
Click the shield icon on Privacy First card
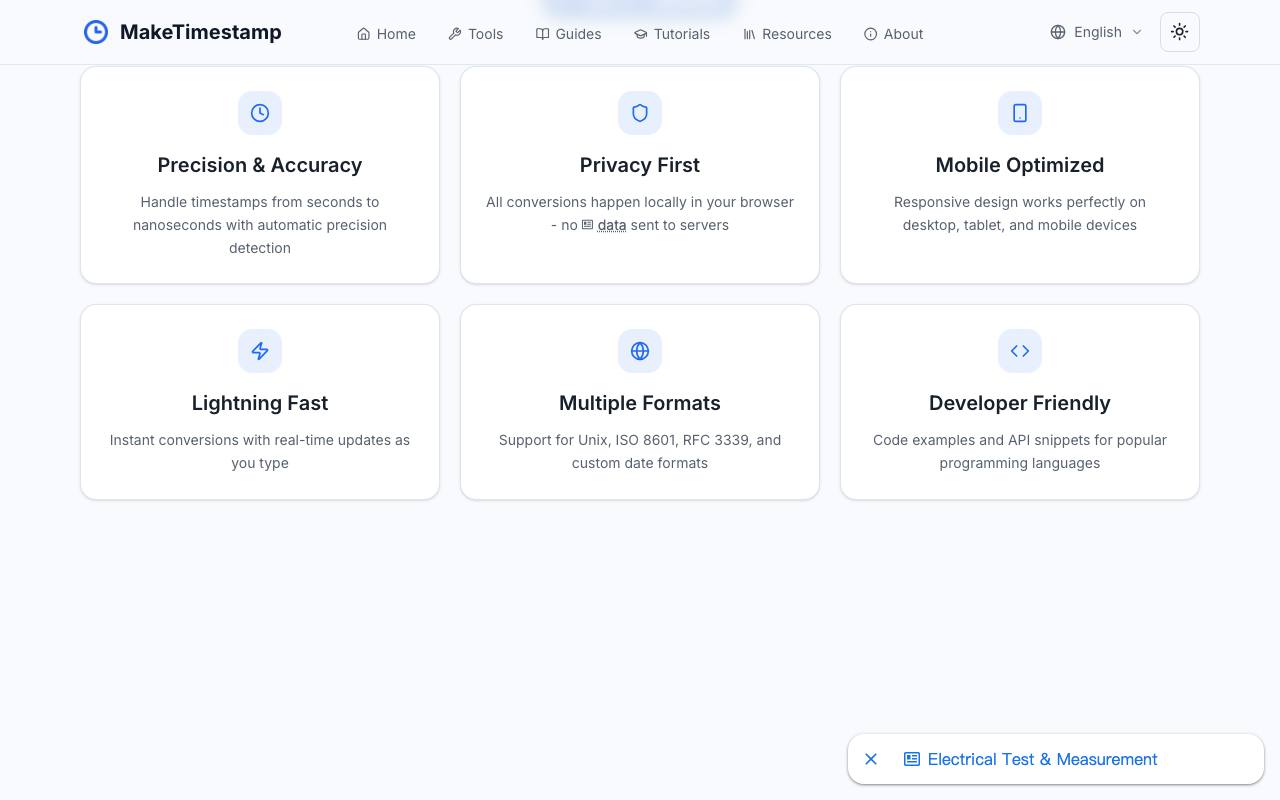click(x=640, y=113)
